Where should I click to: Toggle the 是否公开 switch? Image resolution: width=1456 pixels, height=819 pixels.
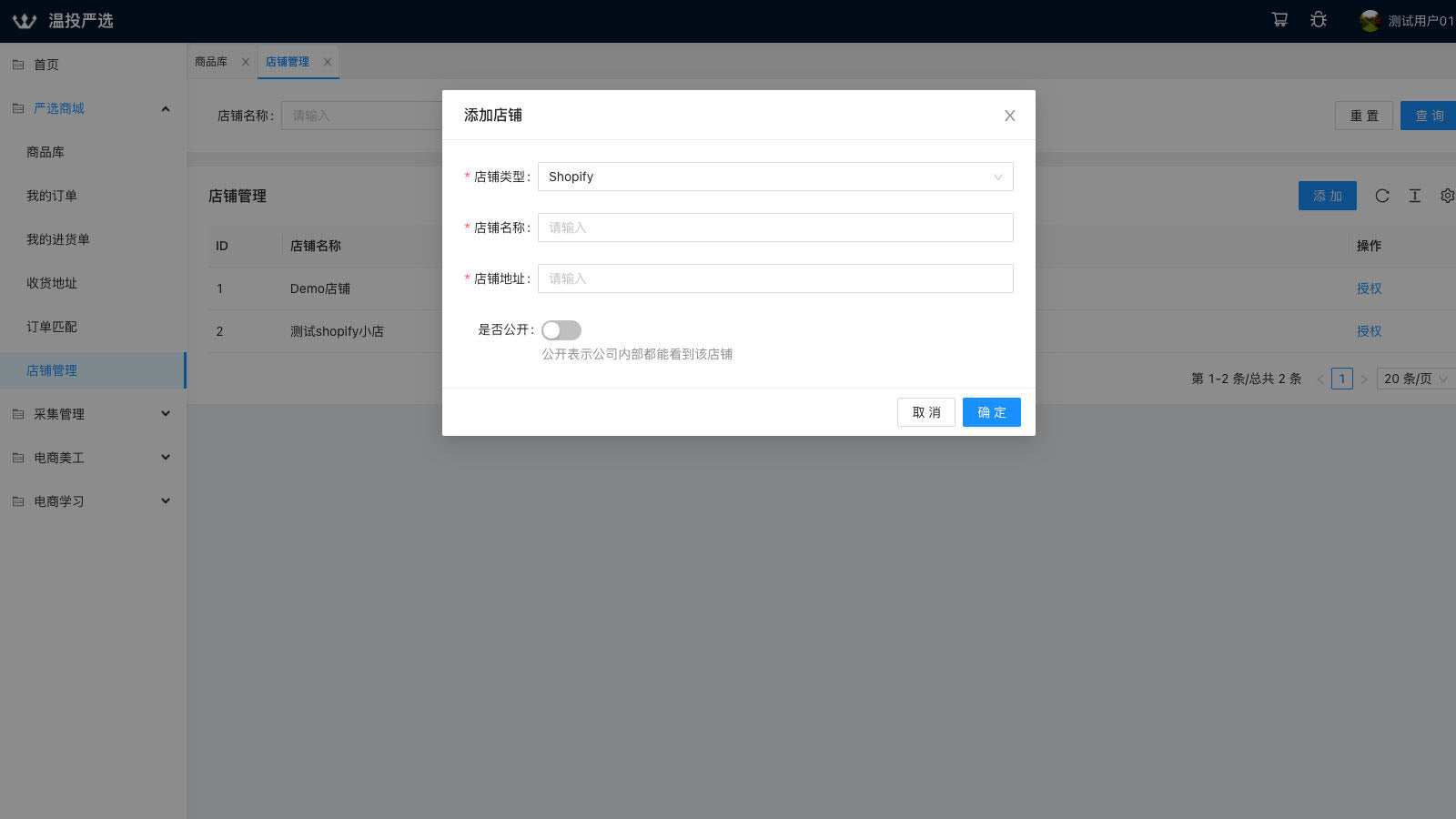pos(561,330)
